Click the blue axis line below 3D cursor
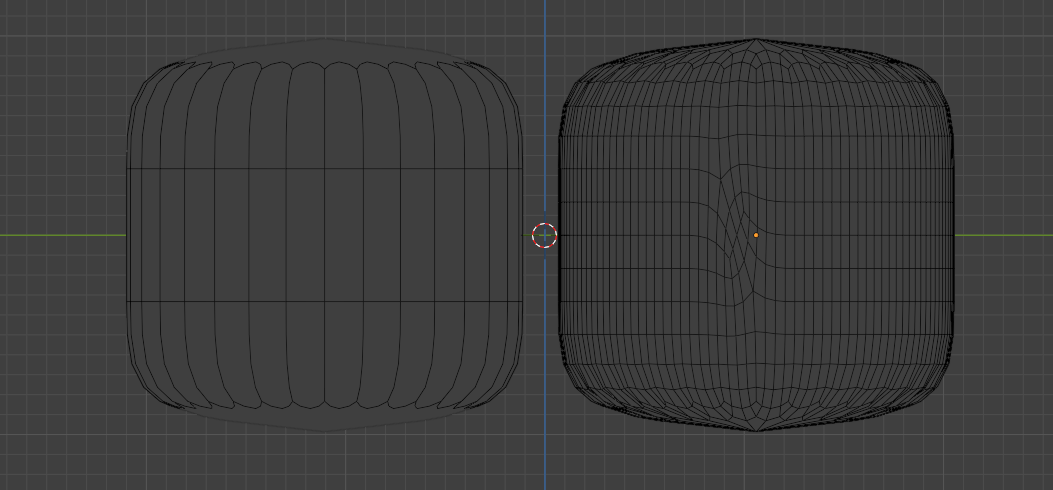This screenshot has width=1053, height=490. [545, 369]
